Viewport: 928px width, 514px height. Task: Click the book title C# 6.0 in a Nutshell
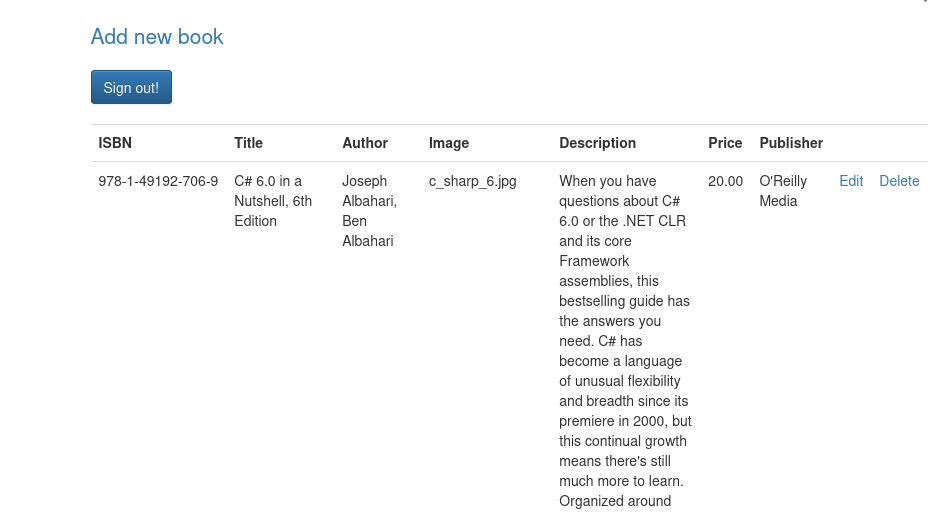[272, 201]
